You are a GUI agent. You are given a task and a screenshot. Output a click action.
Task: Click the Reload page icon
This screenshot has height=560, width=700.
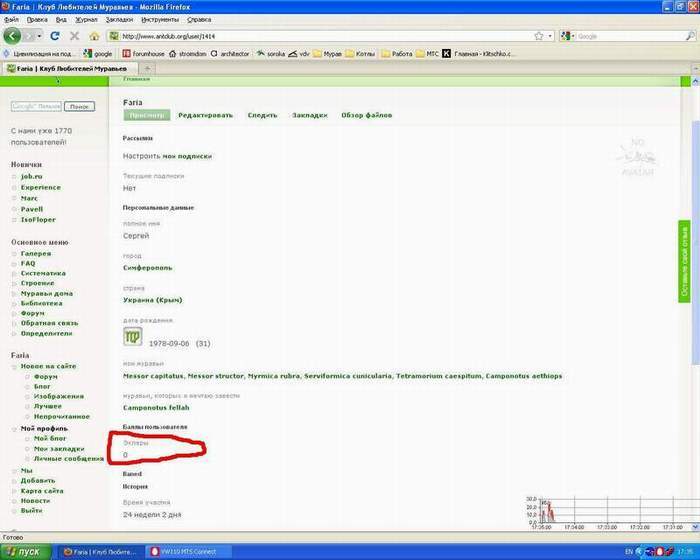point(56,36)
